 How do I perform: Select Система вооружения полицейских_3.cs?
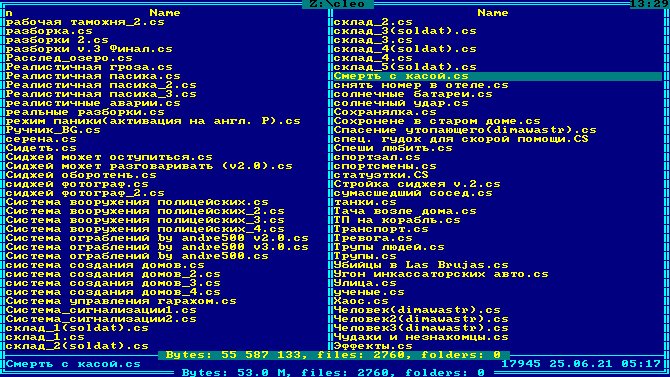(x=145, y=220)
